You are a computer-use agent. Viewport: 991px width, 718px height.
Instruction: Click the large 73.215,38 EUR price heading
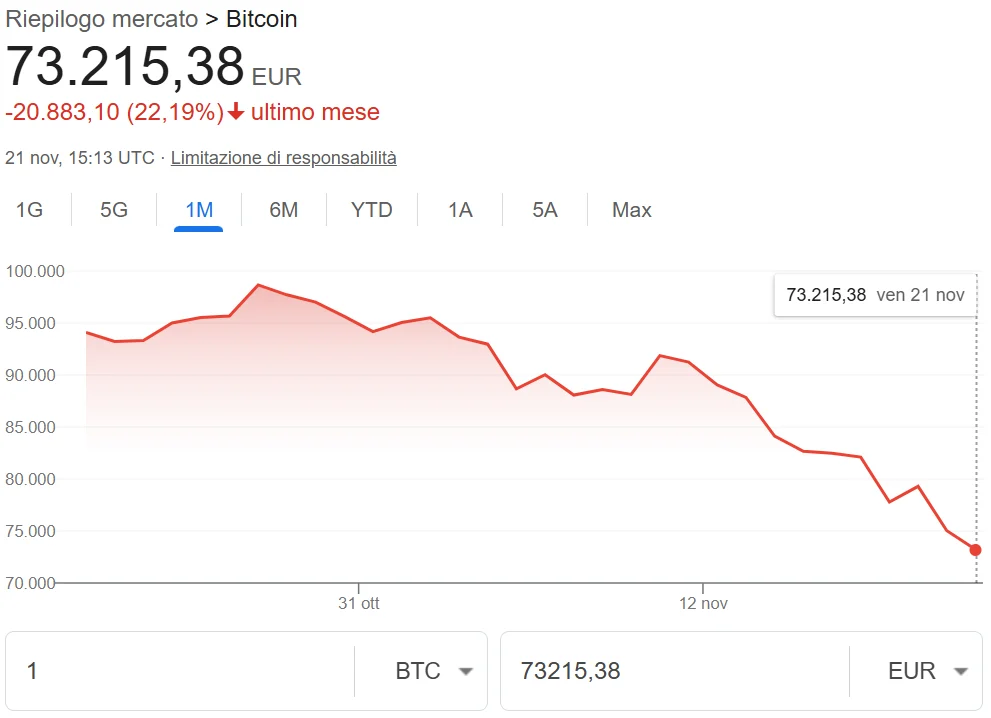(125, 68)
